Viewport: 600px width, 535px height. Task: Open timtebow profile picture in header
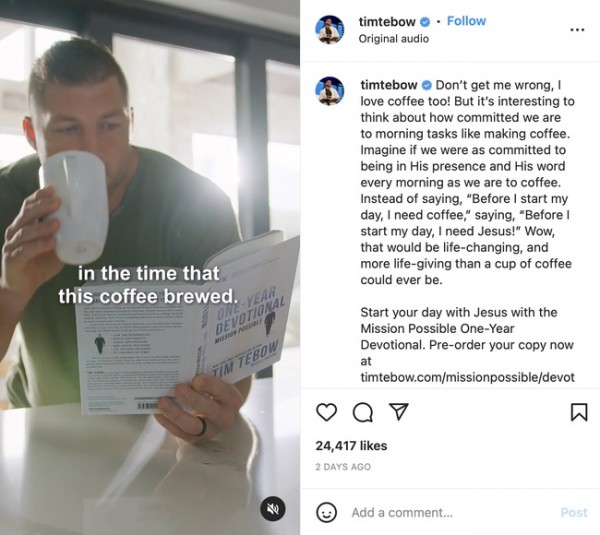point(329,29)
